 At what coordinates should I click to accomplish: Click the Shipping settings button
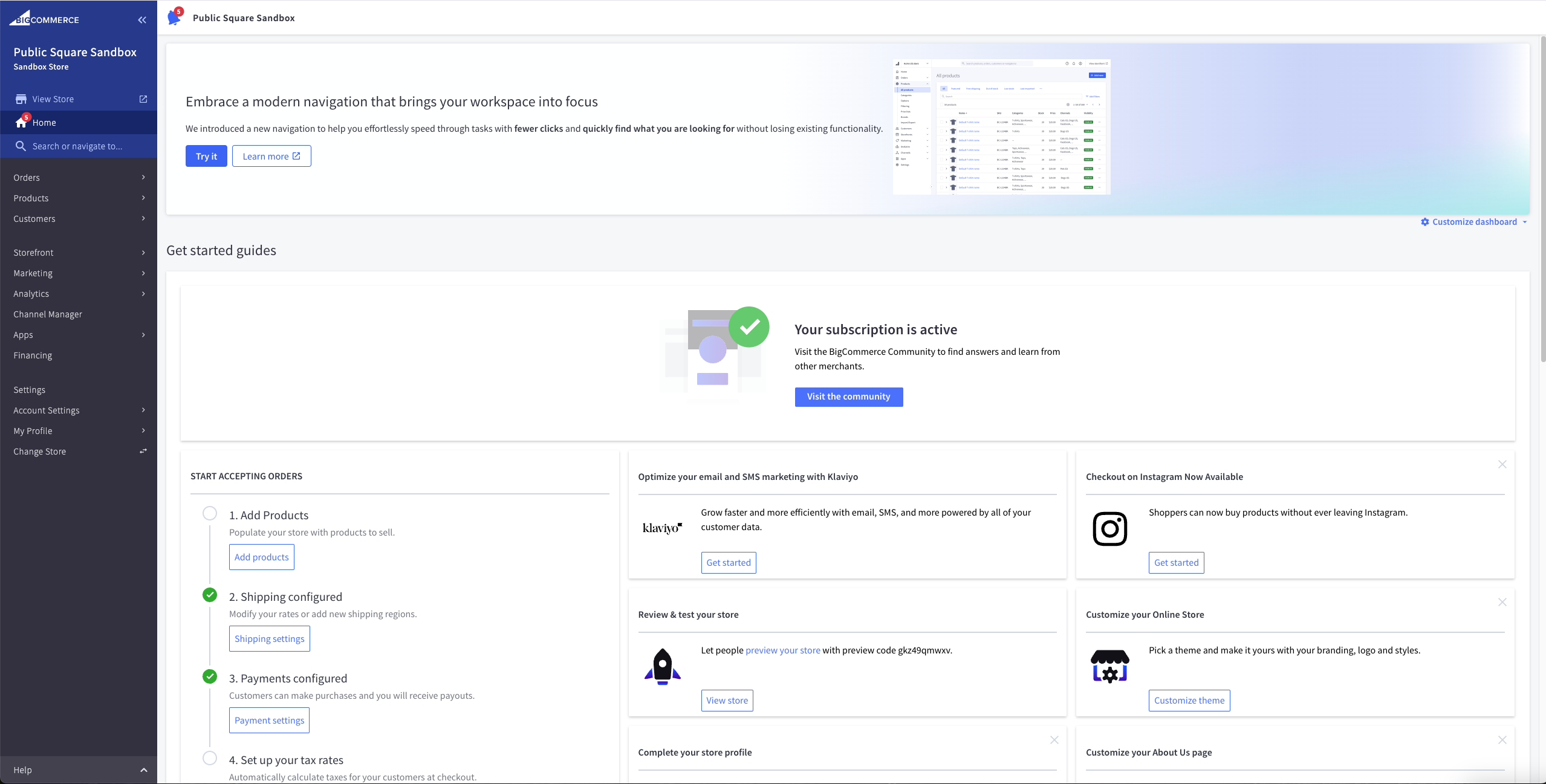(x=268, y=638)
